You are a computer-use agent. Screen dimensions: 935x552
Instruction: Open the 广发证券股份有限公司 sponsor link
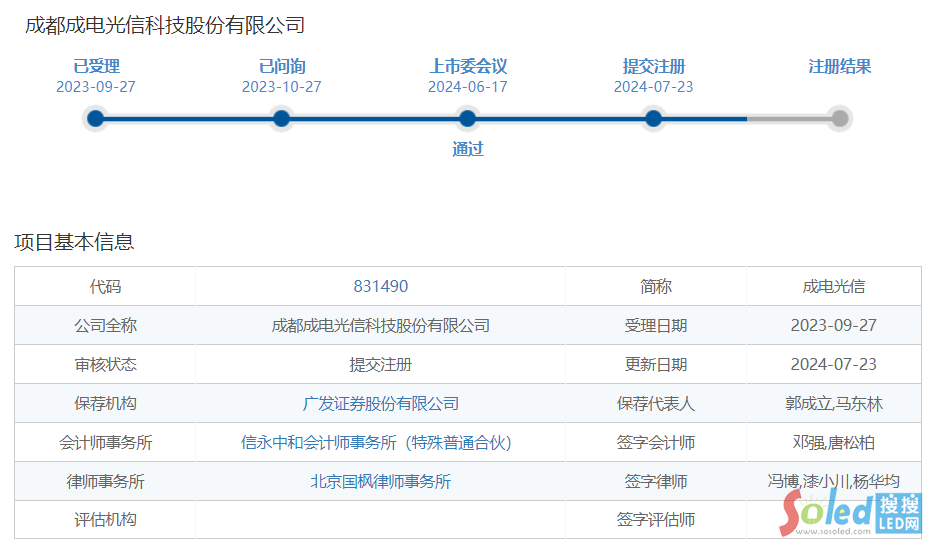pos(380,404)
